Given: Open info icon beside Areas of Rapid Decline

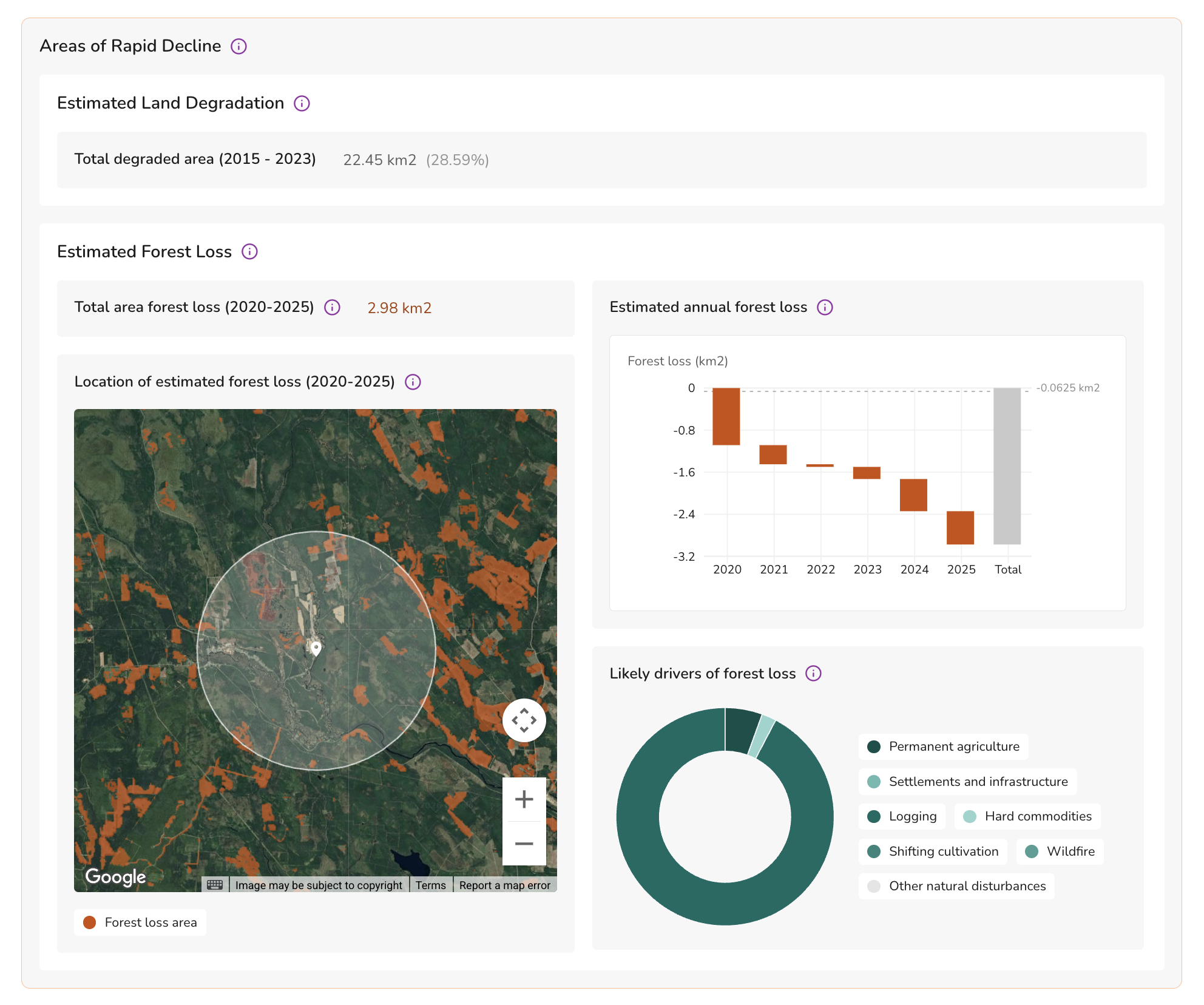Looking at the screenshot, I should (238, 46).
